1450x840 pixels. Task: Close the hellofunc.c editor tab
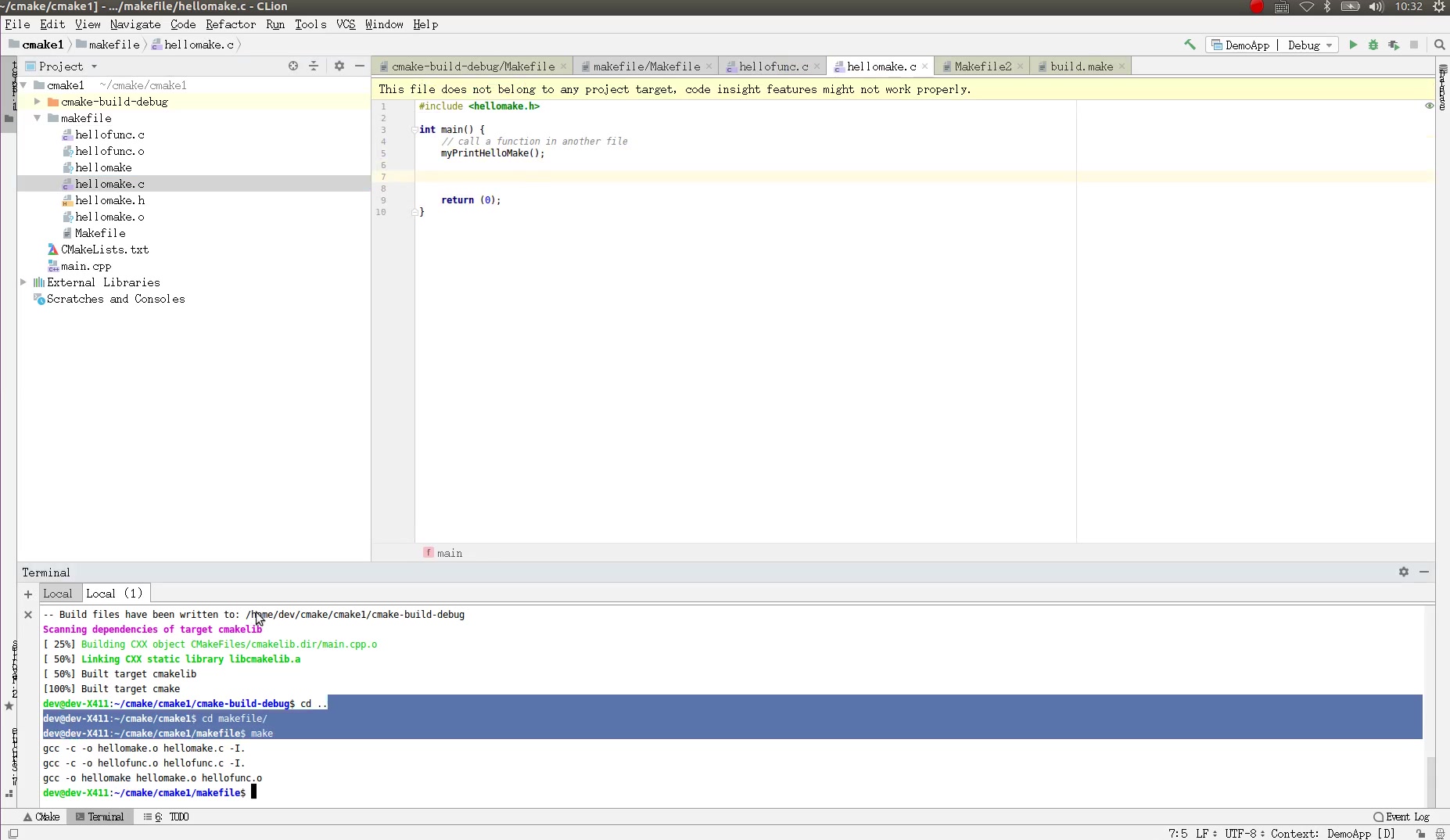[817, 66]
